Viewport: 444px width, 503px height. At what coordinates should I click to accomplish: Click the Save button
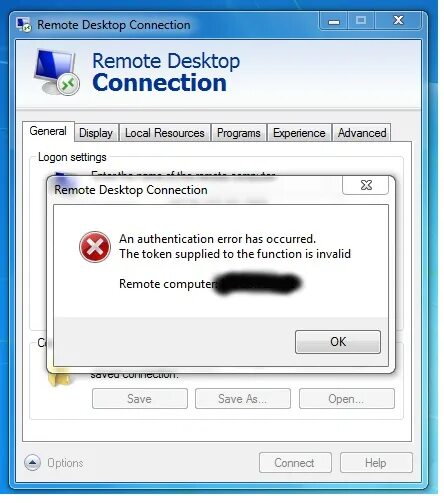coord(140,399)
